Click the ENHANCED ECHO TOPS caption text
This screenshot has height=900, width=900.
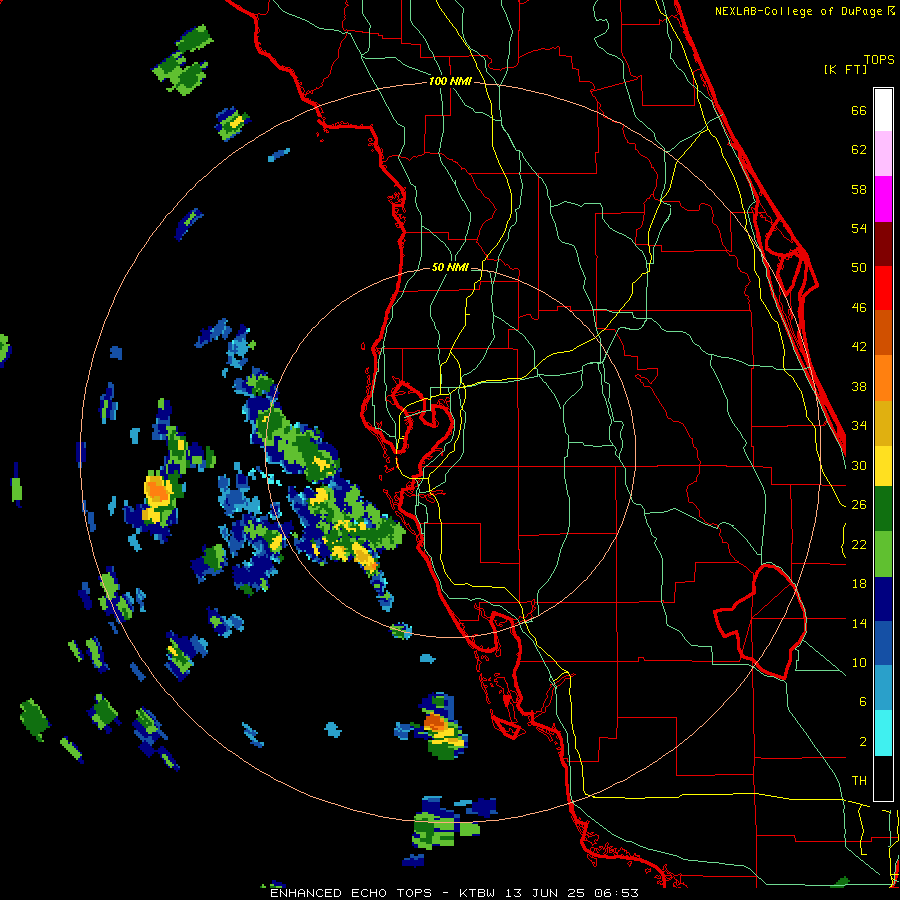coord(351,893)
